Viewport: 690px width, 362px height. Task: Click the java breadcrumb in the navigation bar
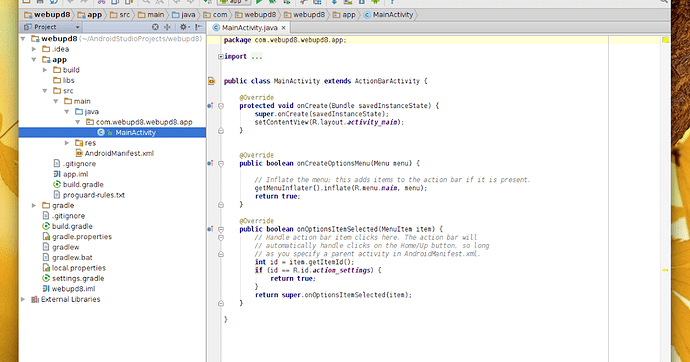pos(184,15)
